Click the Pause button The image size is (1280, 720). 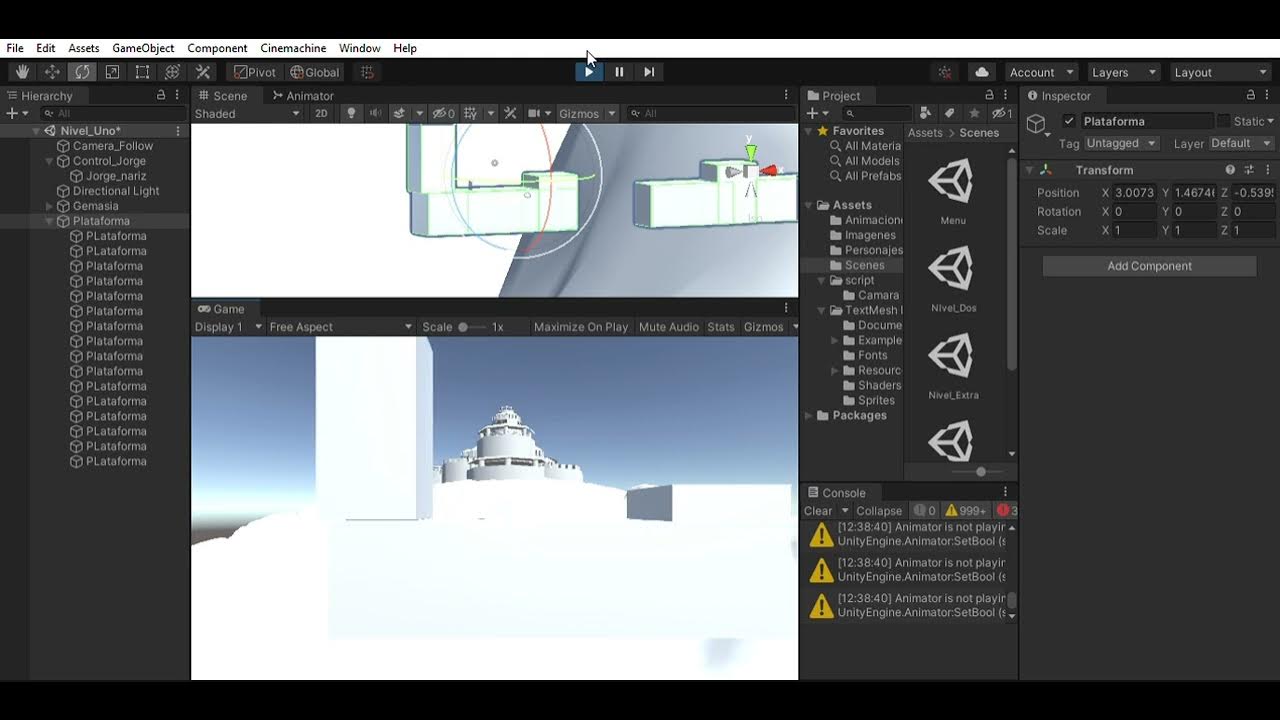click(619, 72)
